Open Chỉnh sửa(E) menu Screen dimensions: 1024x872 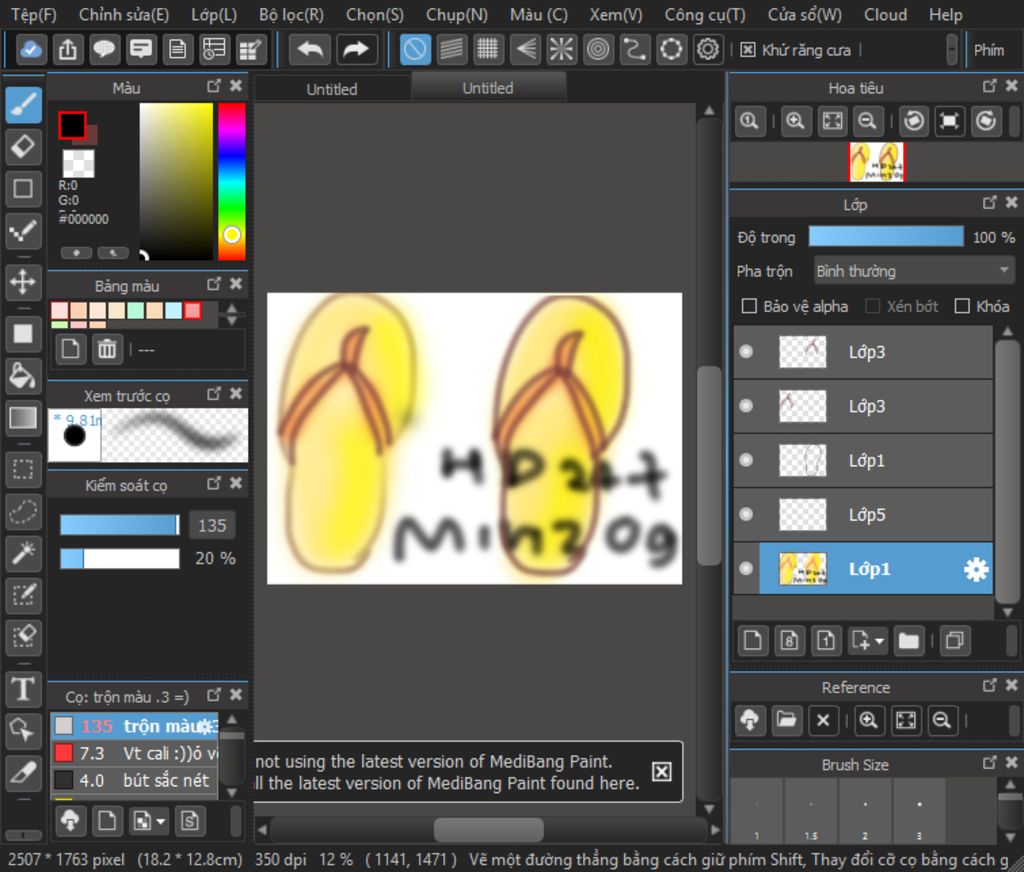coord(123,14)
